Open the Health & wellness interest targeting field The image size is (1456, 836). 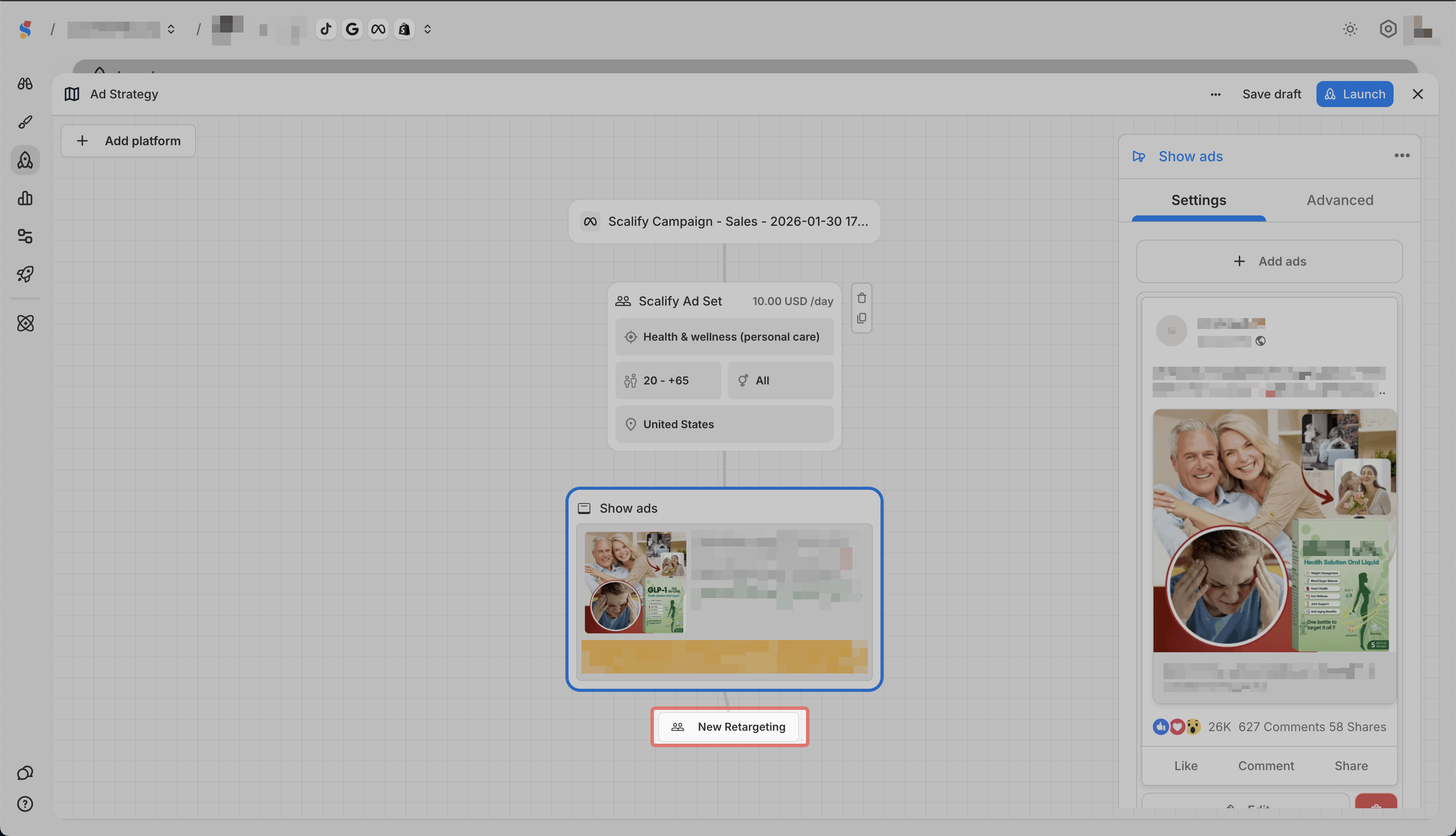point(724,337)
